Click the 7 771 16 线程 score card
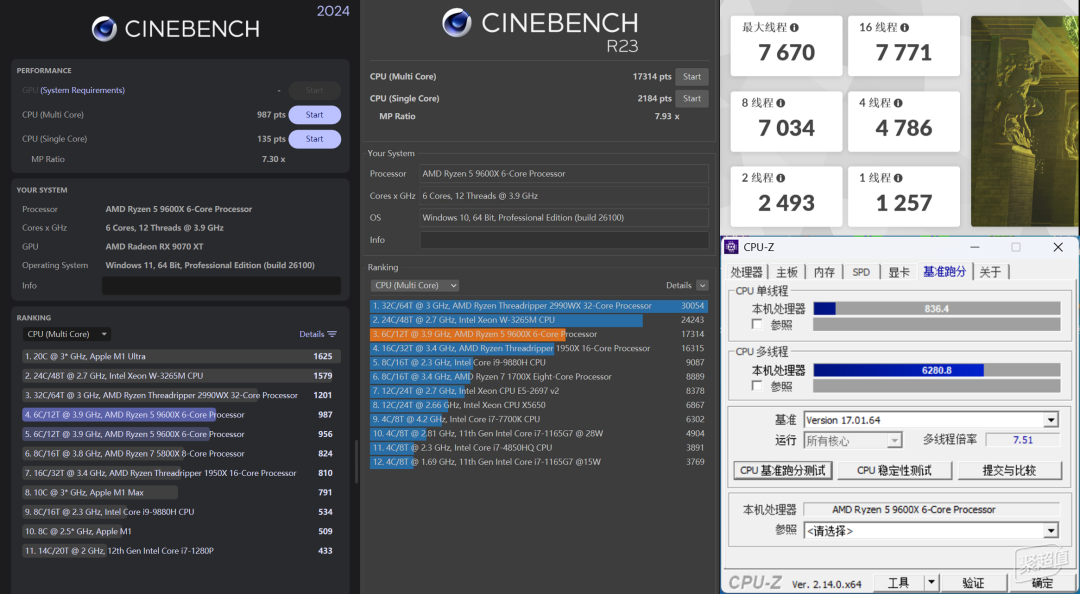The image size is (1080, 594). tap(904, 45)
